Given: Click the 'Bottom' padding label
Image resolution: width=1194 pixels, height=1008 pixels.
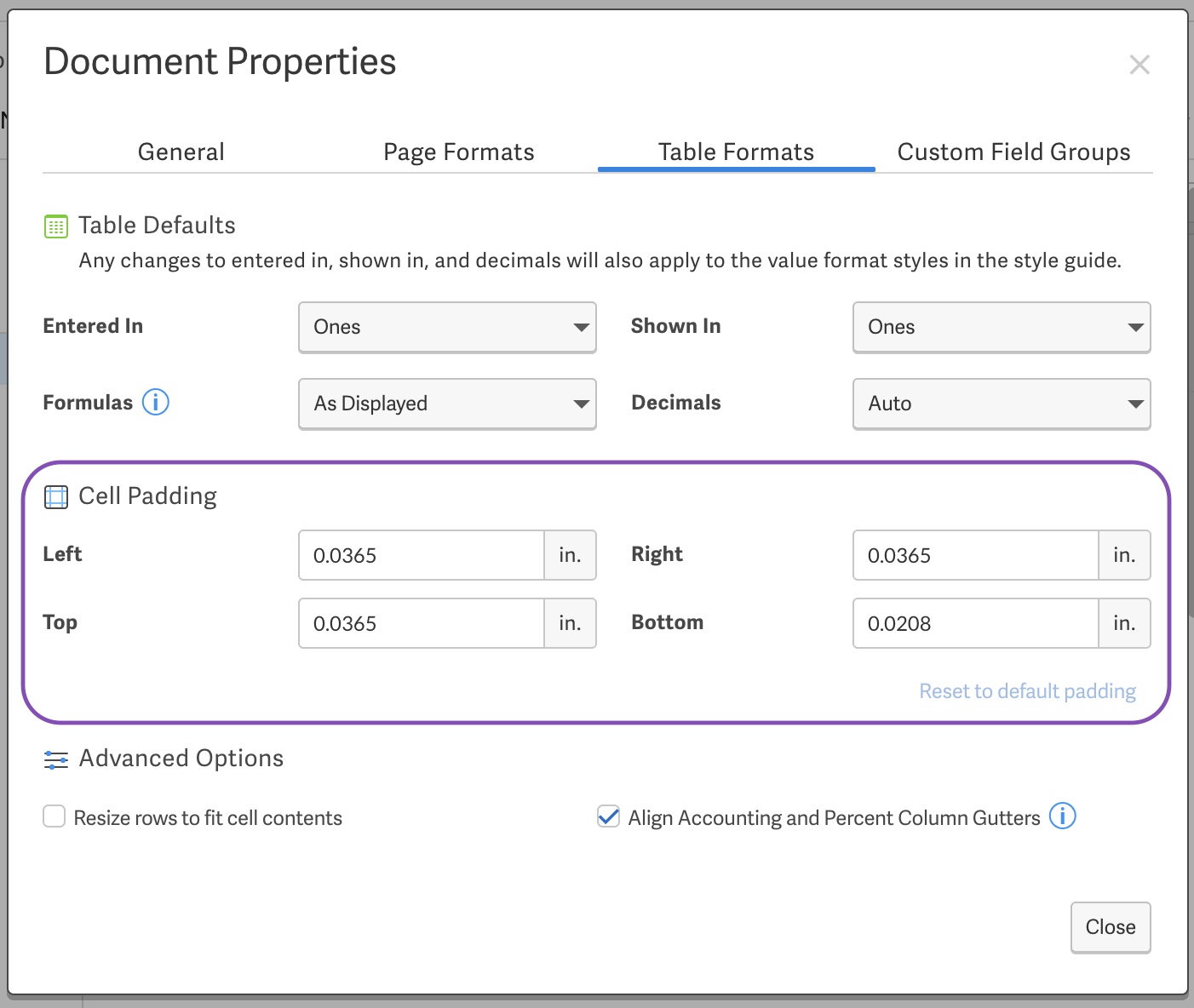Looking at the screenshot, I should pyautogui.click(x=668, y=622).
